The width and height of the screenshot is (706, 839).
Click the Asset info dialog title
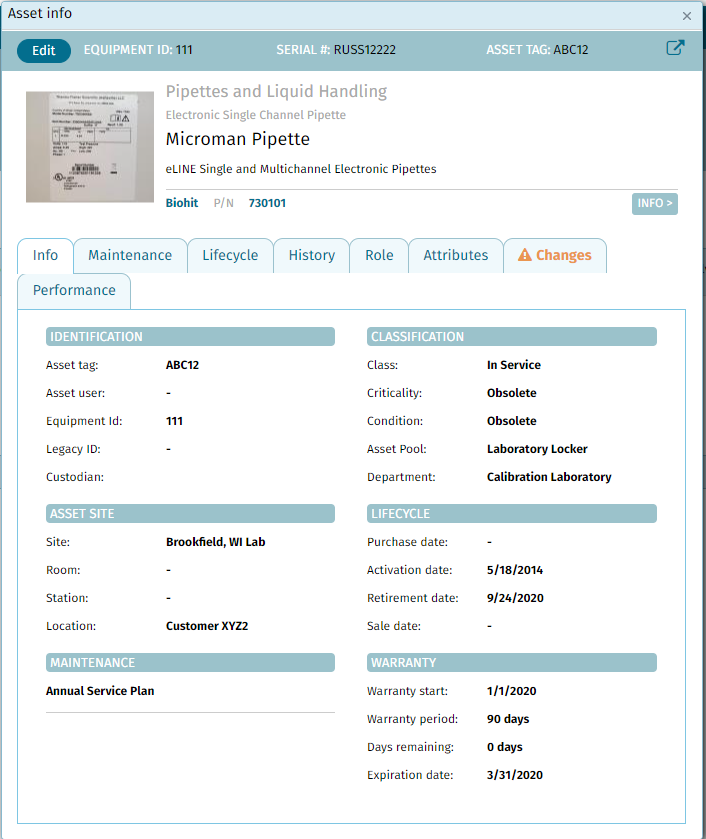[40, 13]
